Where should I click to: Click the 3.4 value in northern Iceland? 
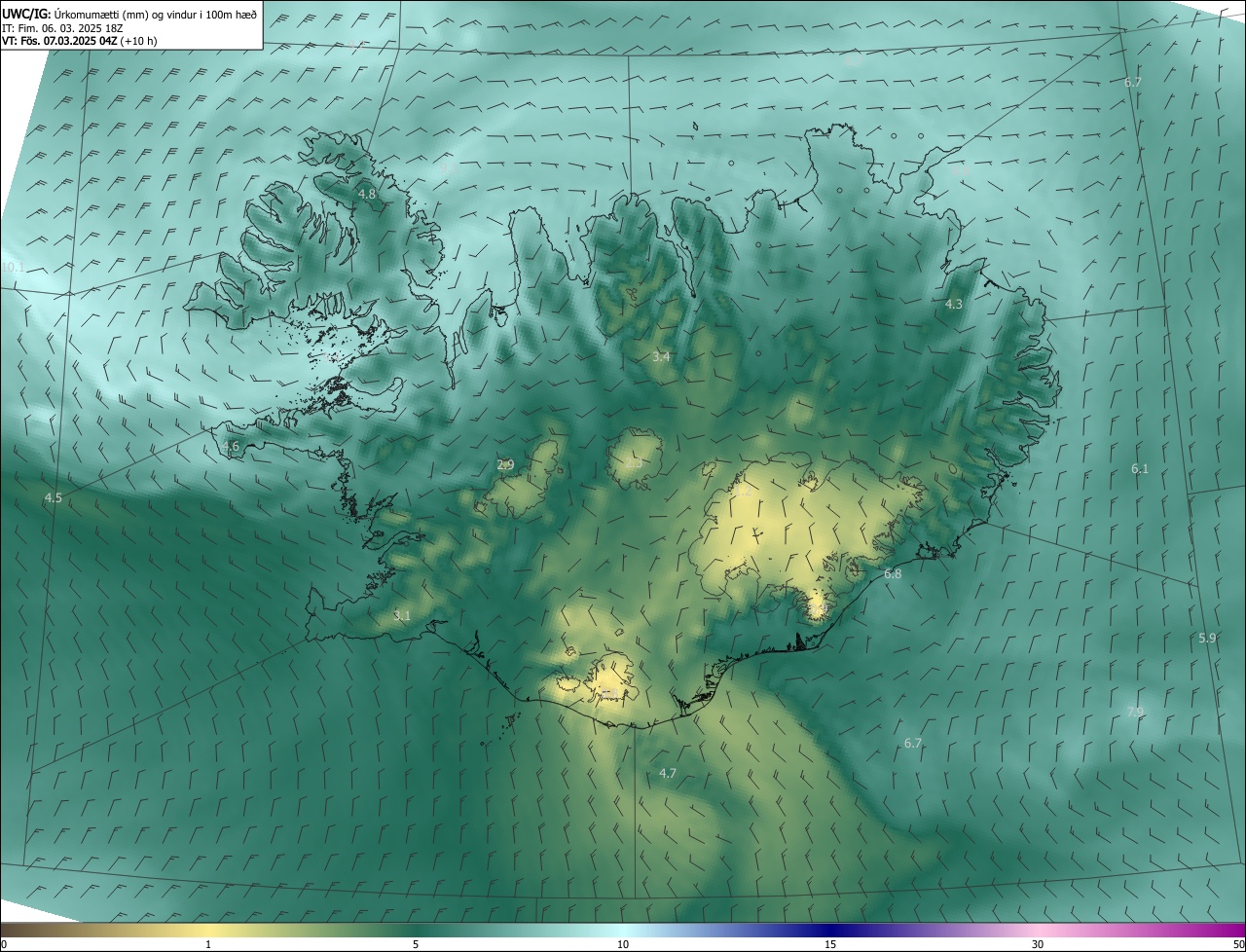coord(661,358)
